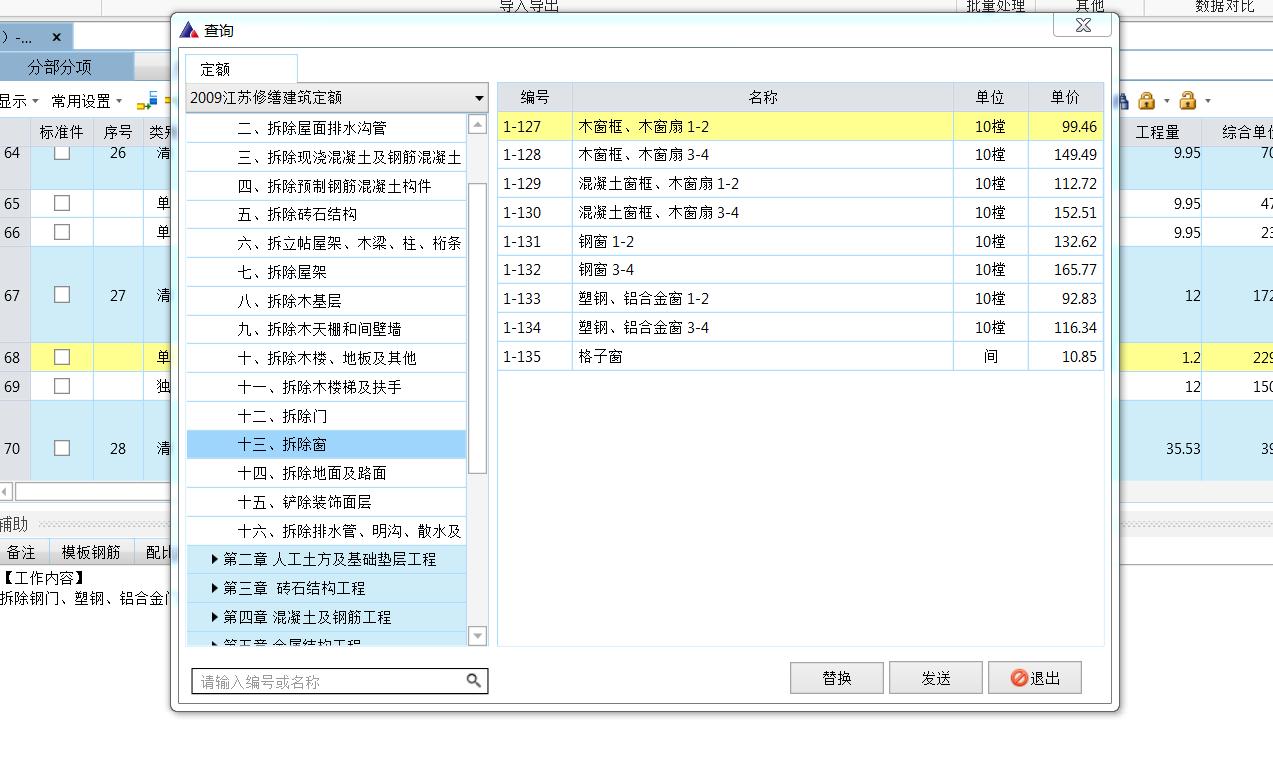Click the 编号 column header
Screen dimensions: 1273x769
pos(535,97)
